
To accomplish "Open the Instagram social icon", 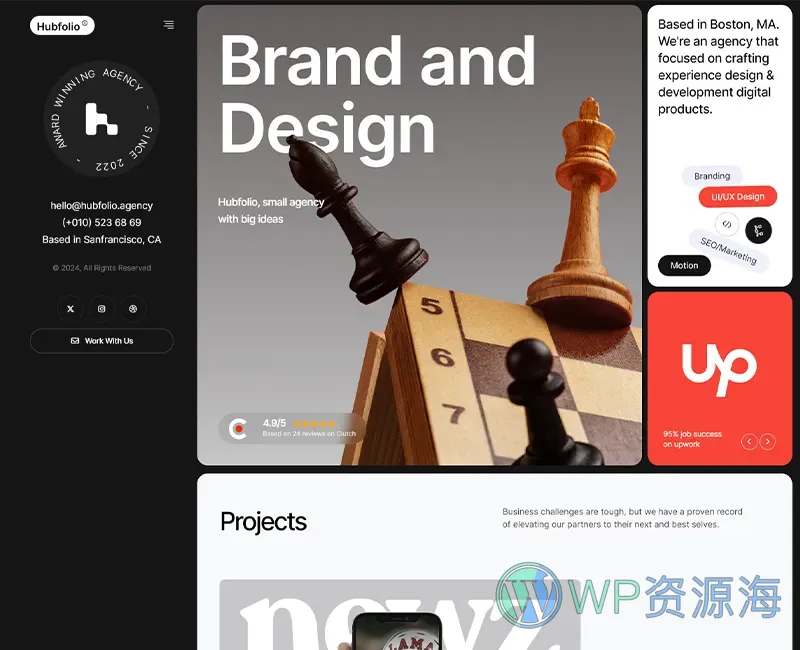I will click(x=101, y=309).
